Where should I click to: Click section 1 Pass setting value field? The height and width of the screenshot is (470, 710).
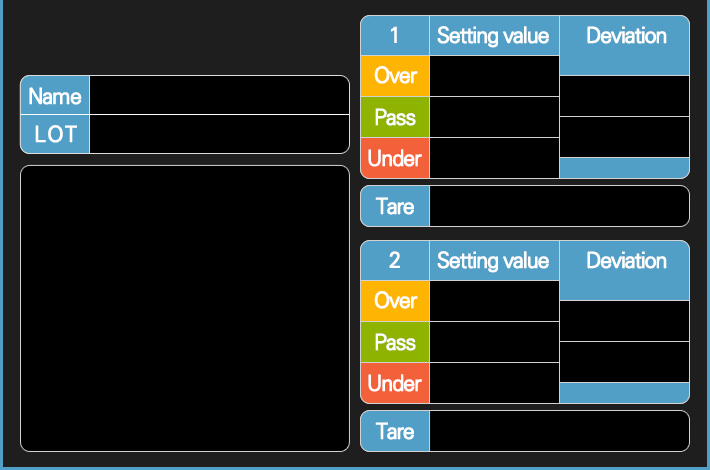tap(494, 117)
